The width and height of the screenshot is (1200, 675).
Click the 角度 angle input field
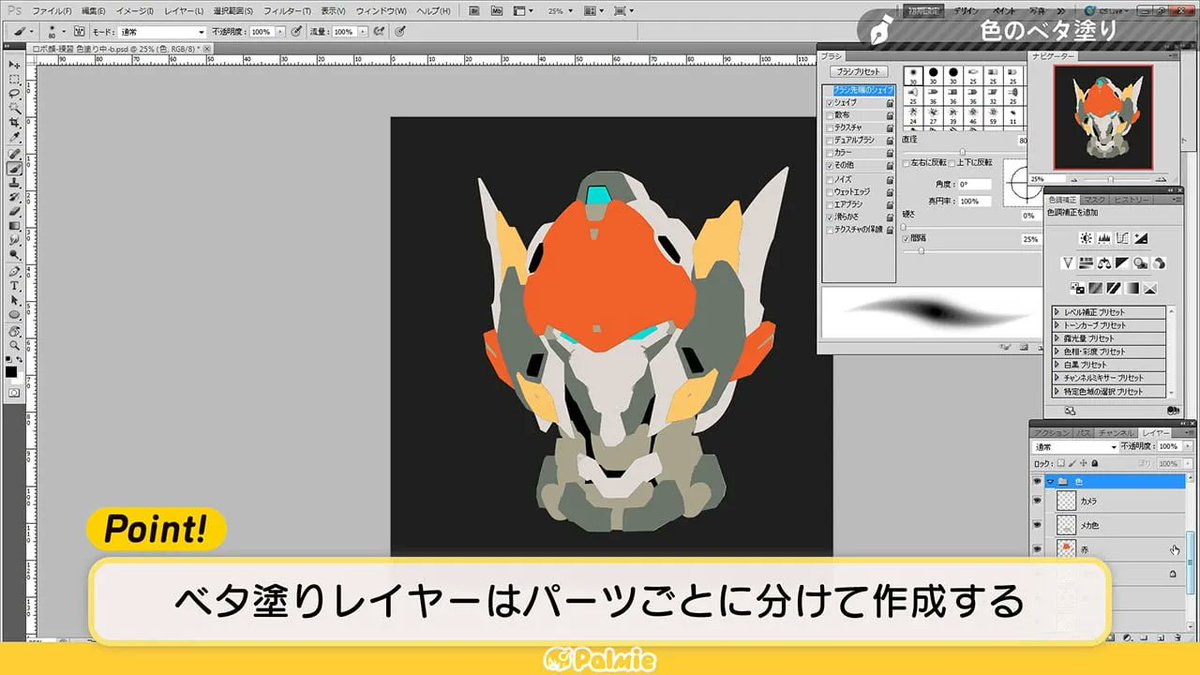coord(973,185)
